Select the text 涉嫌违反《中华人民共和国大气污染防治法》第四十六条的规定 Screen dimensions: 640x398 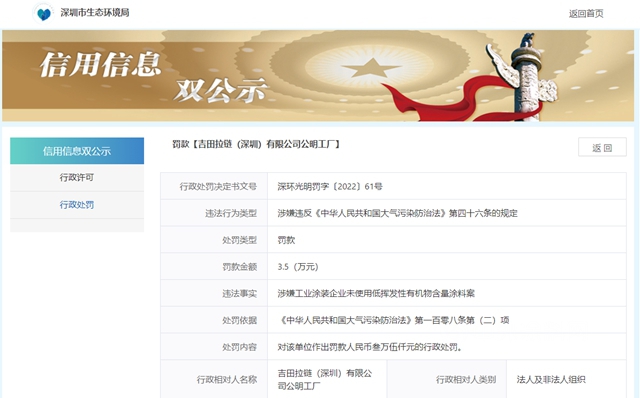[398, 213]
